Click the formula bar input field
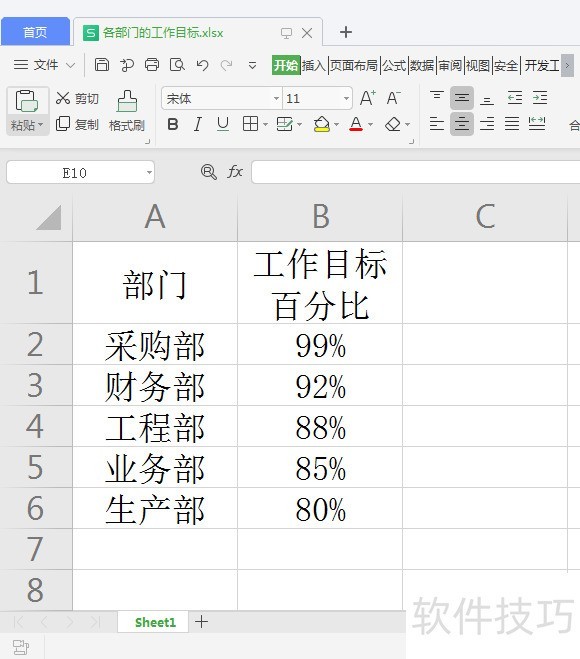Image resolution: width=580 pixels, height=659 pixels. (416, 172)
